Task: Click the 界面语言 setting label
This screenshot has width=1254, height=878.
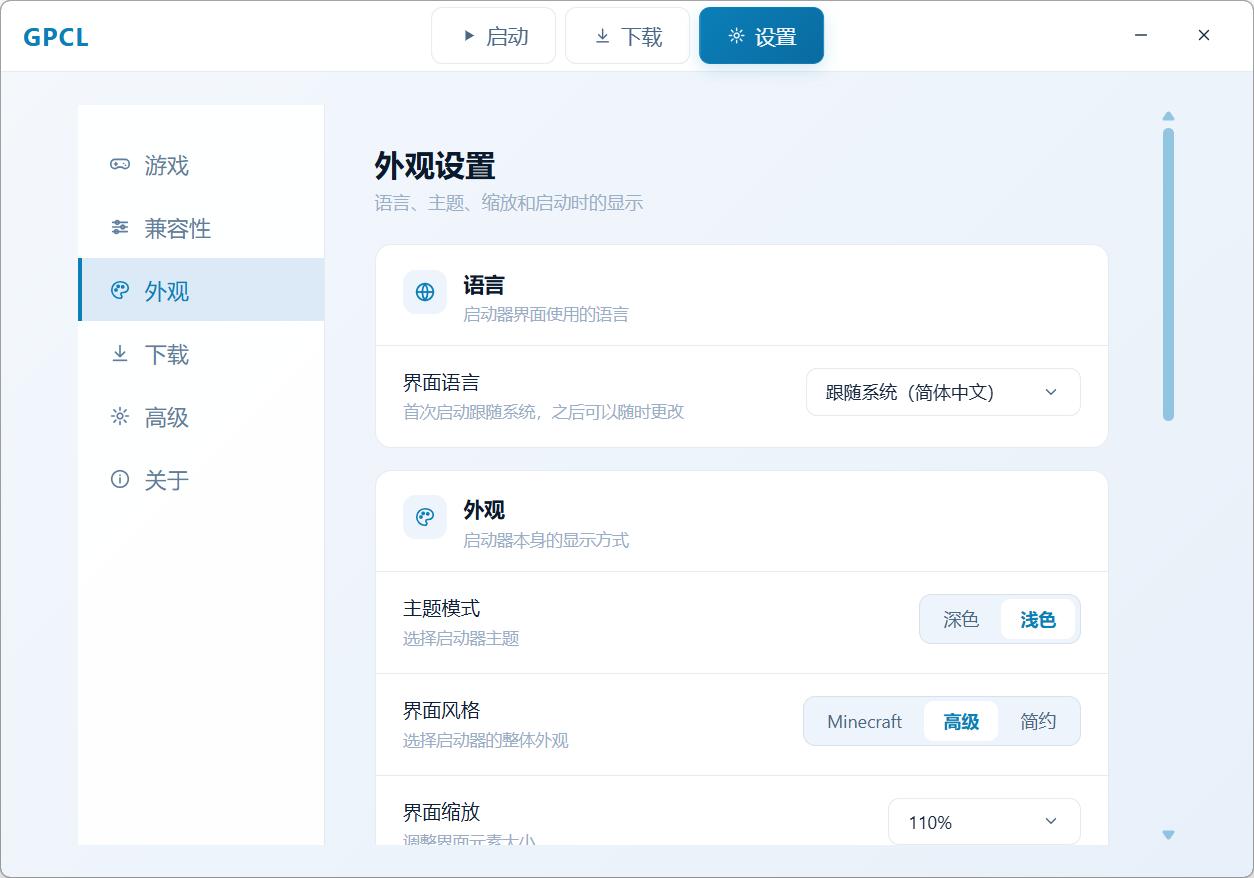Action: pos(441,382)
